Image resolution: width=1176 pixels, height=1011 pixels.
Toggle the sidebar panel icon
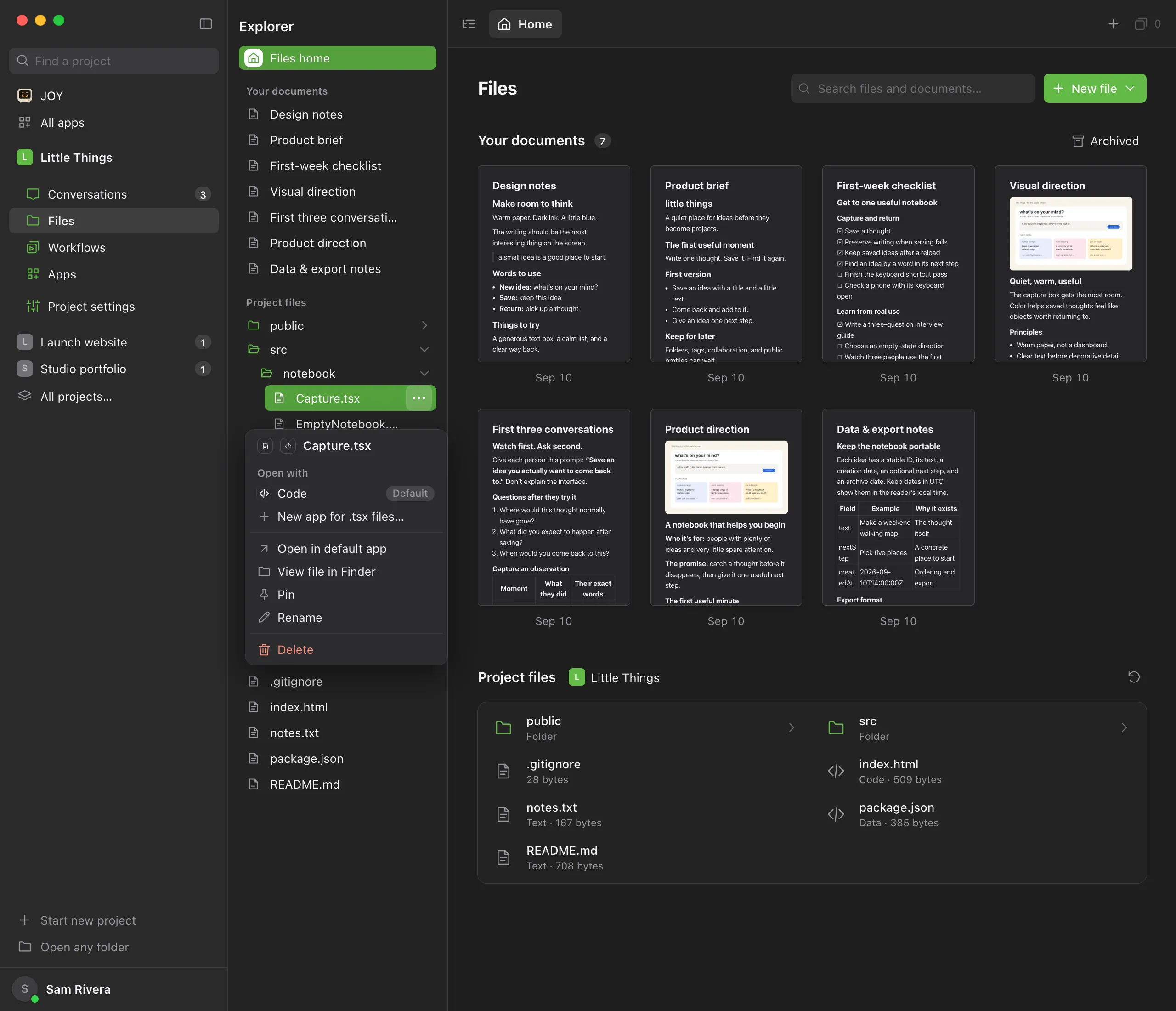[205, 24]
